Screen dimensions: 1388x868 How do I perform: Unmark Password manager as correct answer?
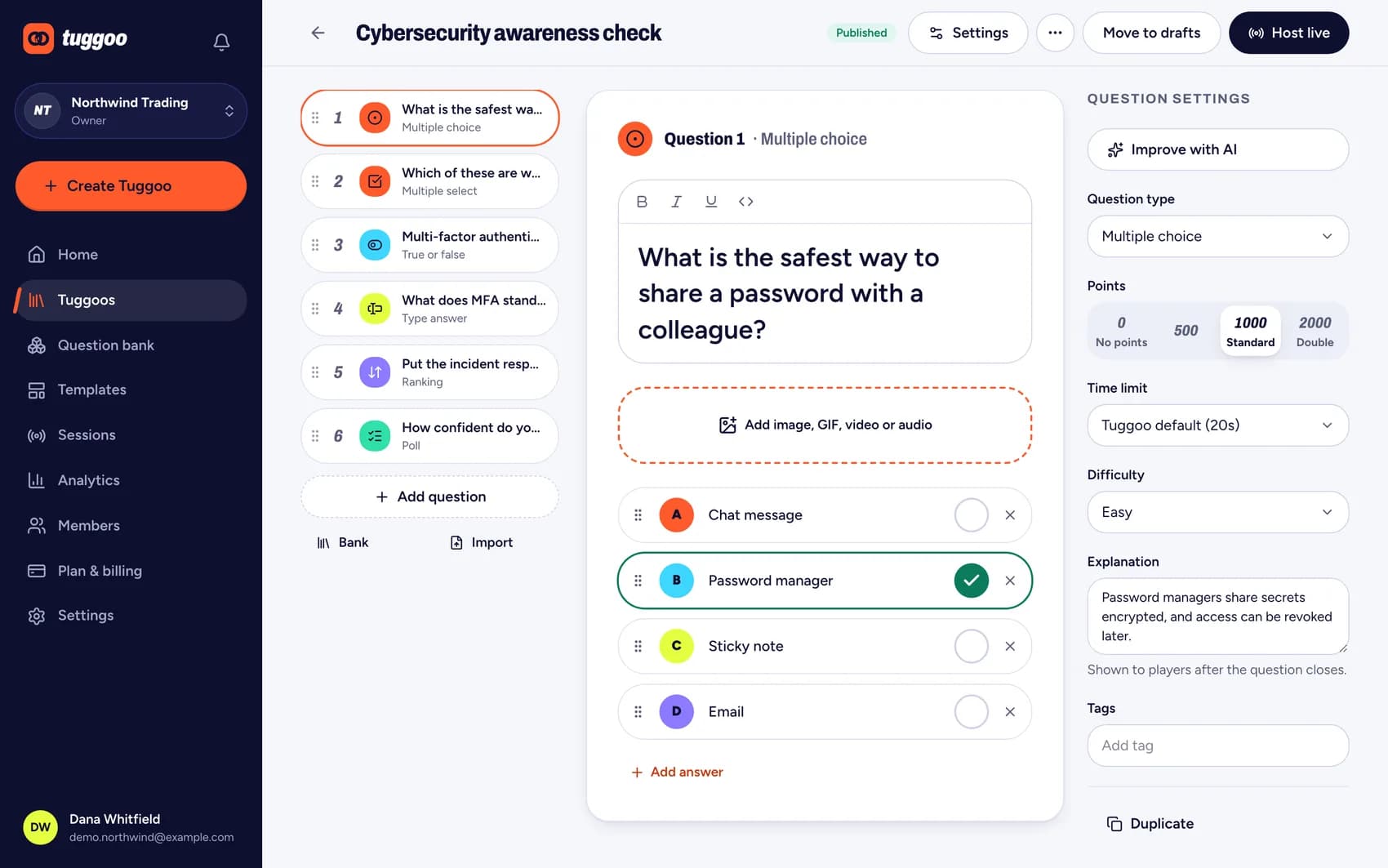(972, 581)
